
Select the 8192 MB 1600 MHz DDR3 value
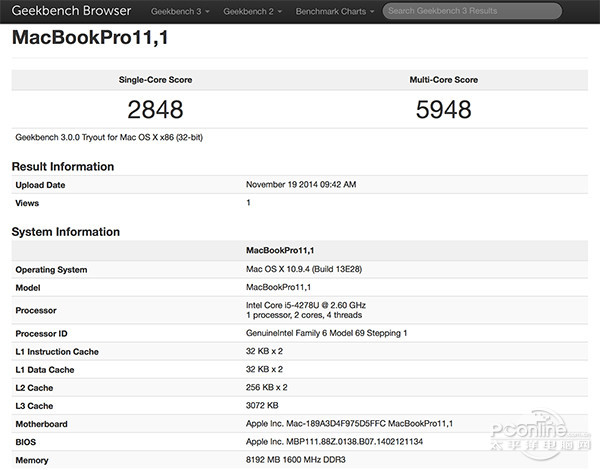tap(296, 460)
